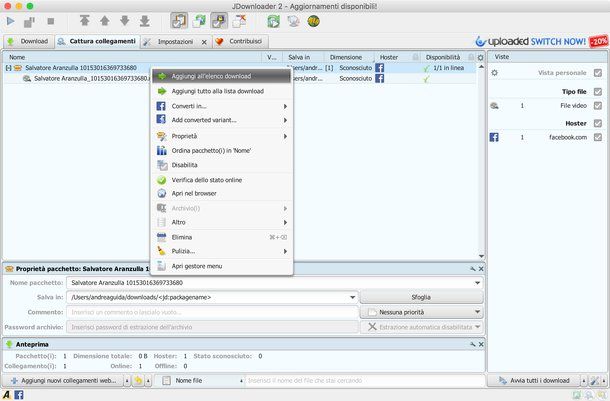Expand the Altro submenu
Viewport: 610px width, 401px height.
pos(222,222)
